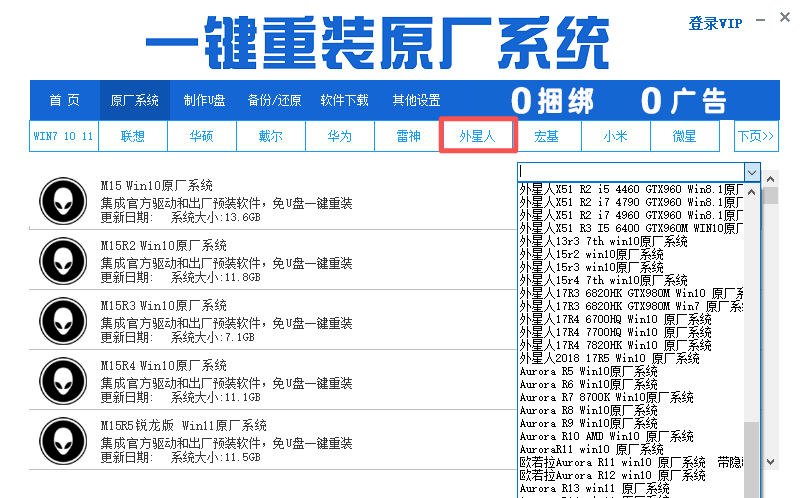The height and width of the screenshot is (498, 808).
Task: Minimize the application window
Action: 761,20
